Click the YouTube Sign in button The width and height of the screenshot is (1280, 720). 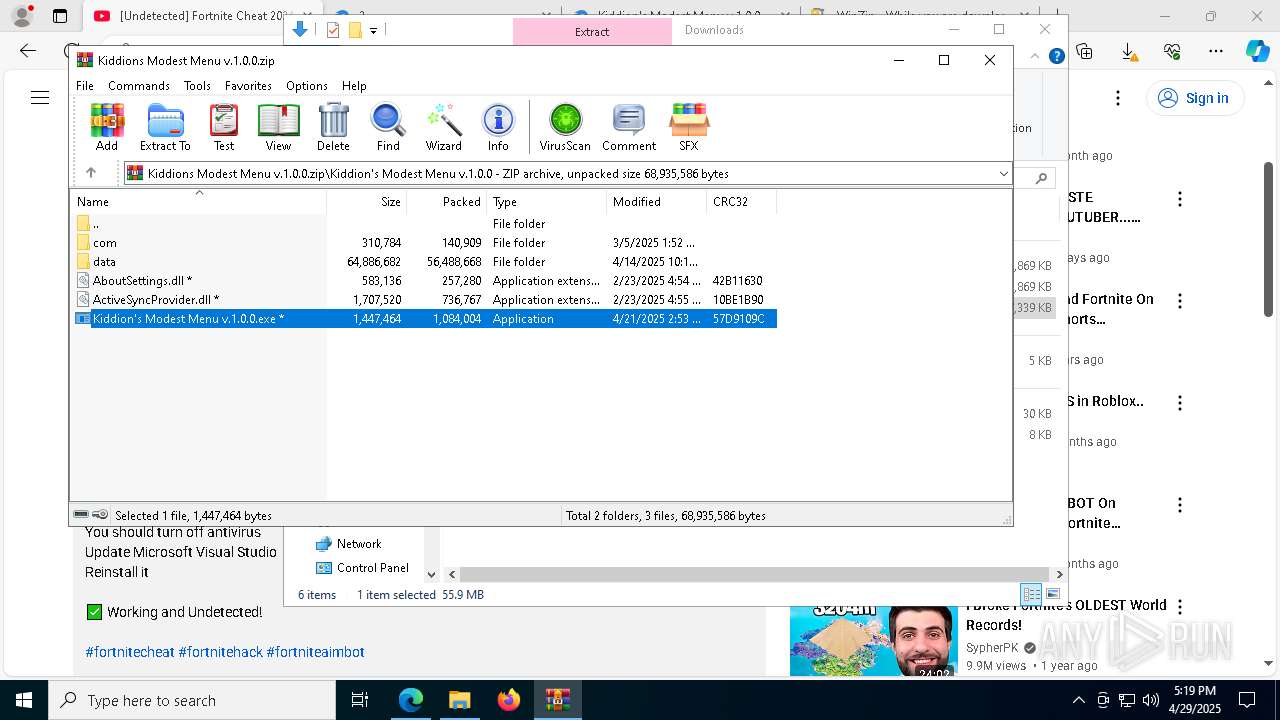(x=1193, y=98)
